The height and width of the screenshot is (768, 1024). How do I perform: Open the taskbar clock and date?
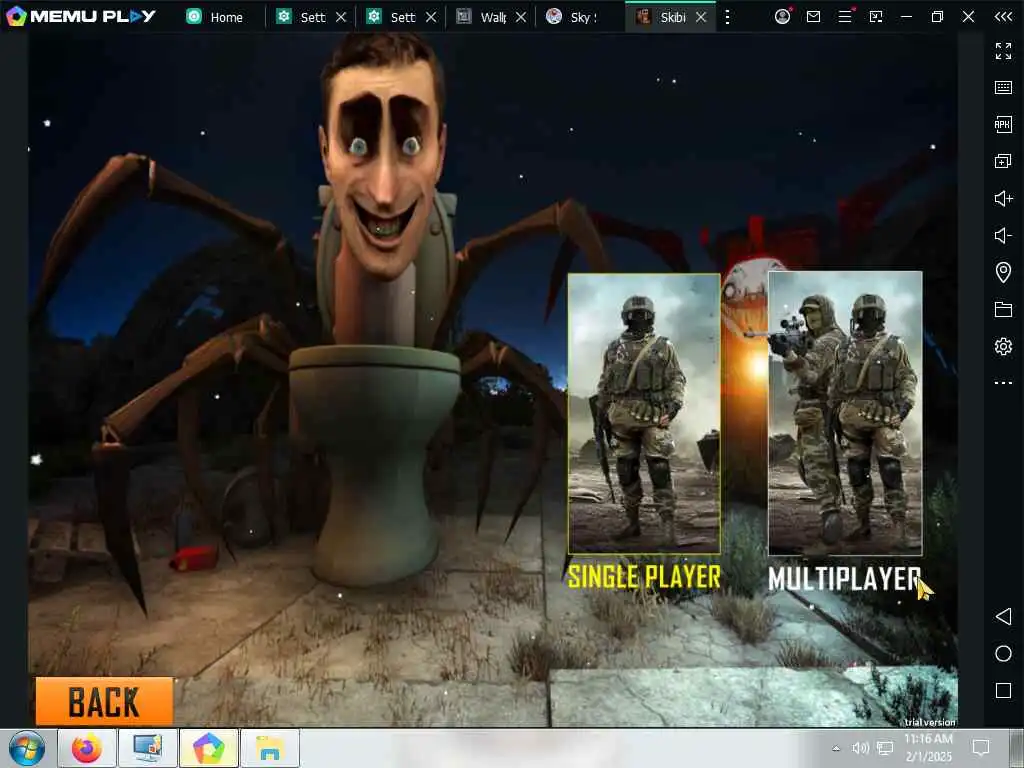click(x=928, y=748)
